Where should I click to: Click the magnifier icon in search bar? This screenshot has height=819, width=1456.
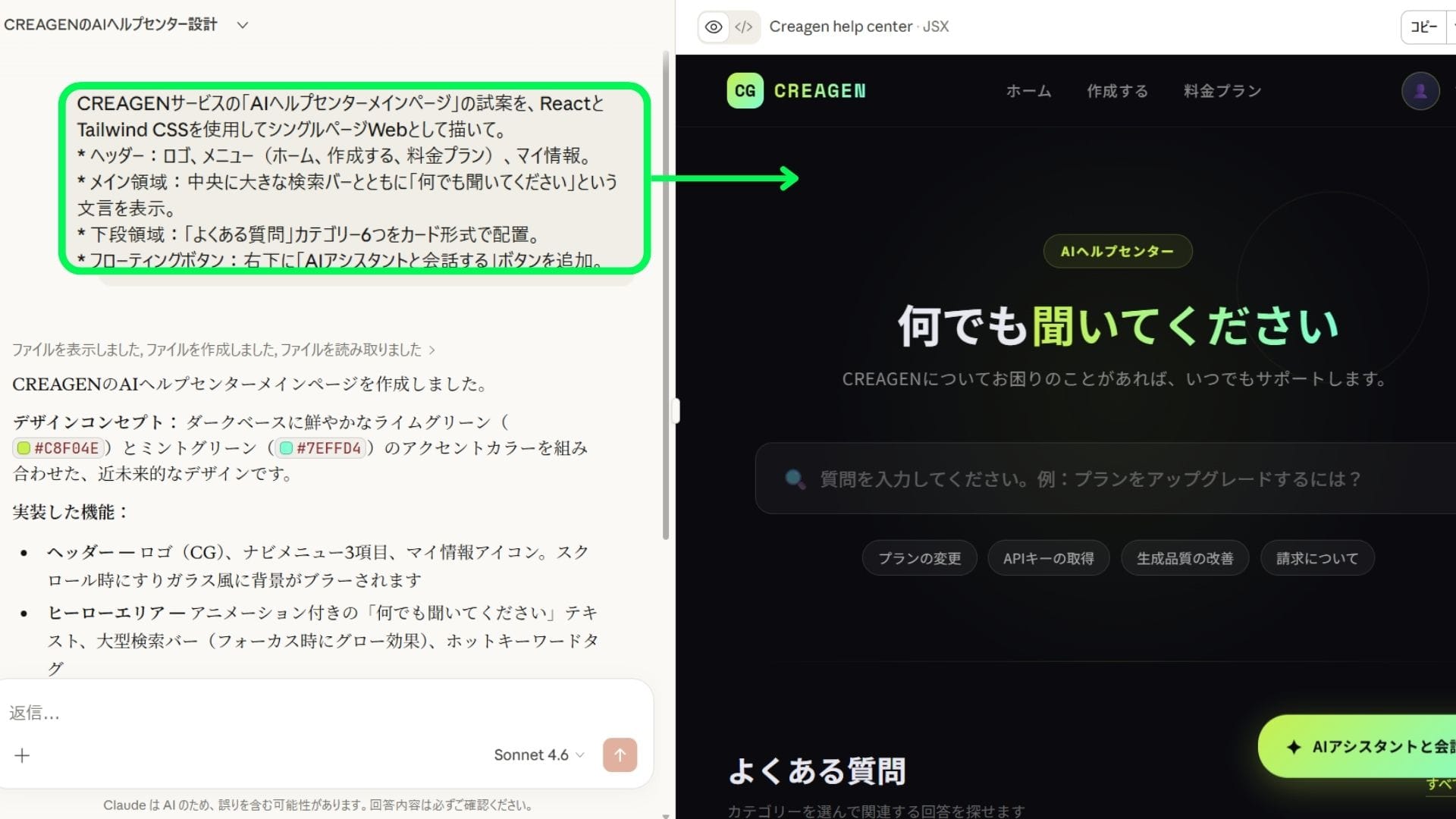click(795, 479)
